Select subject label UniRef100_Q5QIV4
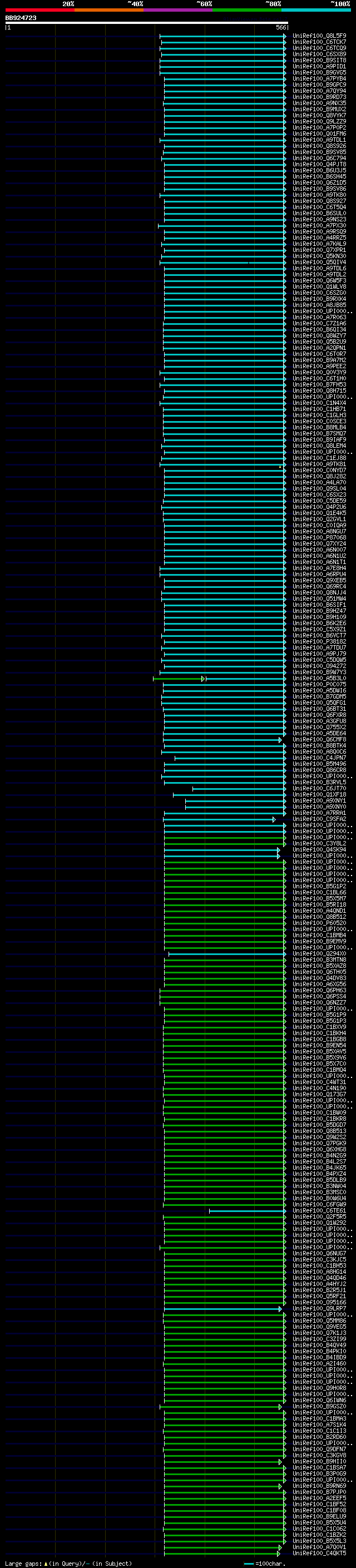This screenshot has height=1568, width=356. [319, 263]
